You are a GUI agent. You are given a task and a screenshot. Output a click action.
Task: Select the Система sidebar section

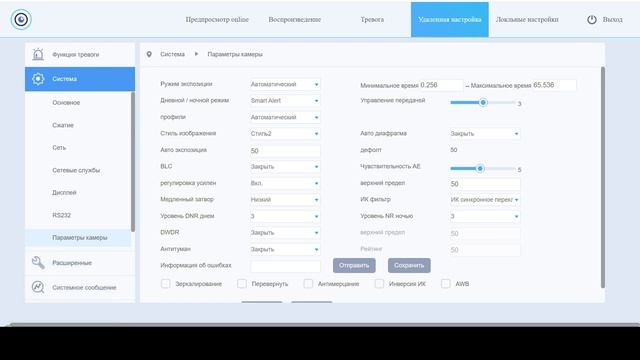(x=80, y=79)
